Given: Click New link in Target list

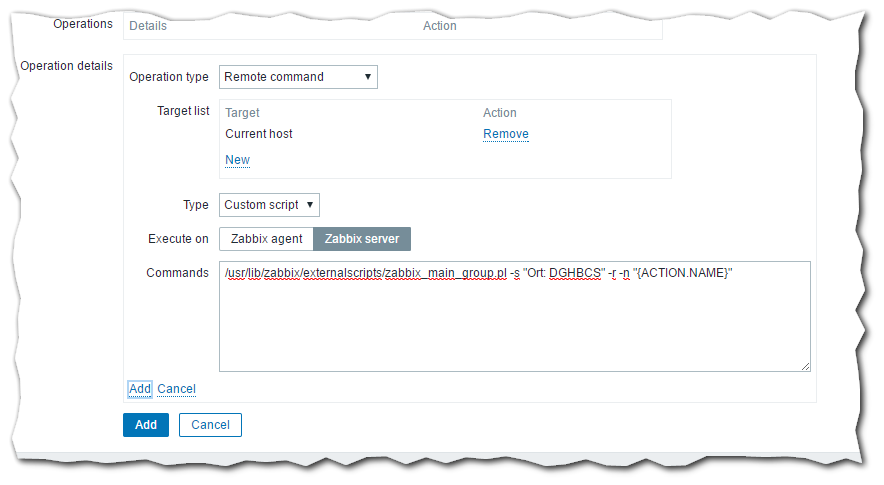Looking at the screenshot, I should [x=237, y=160].
